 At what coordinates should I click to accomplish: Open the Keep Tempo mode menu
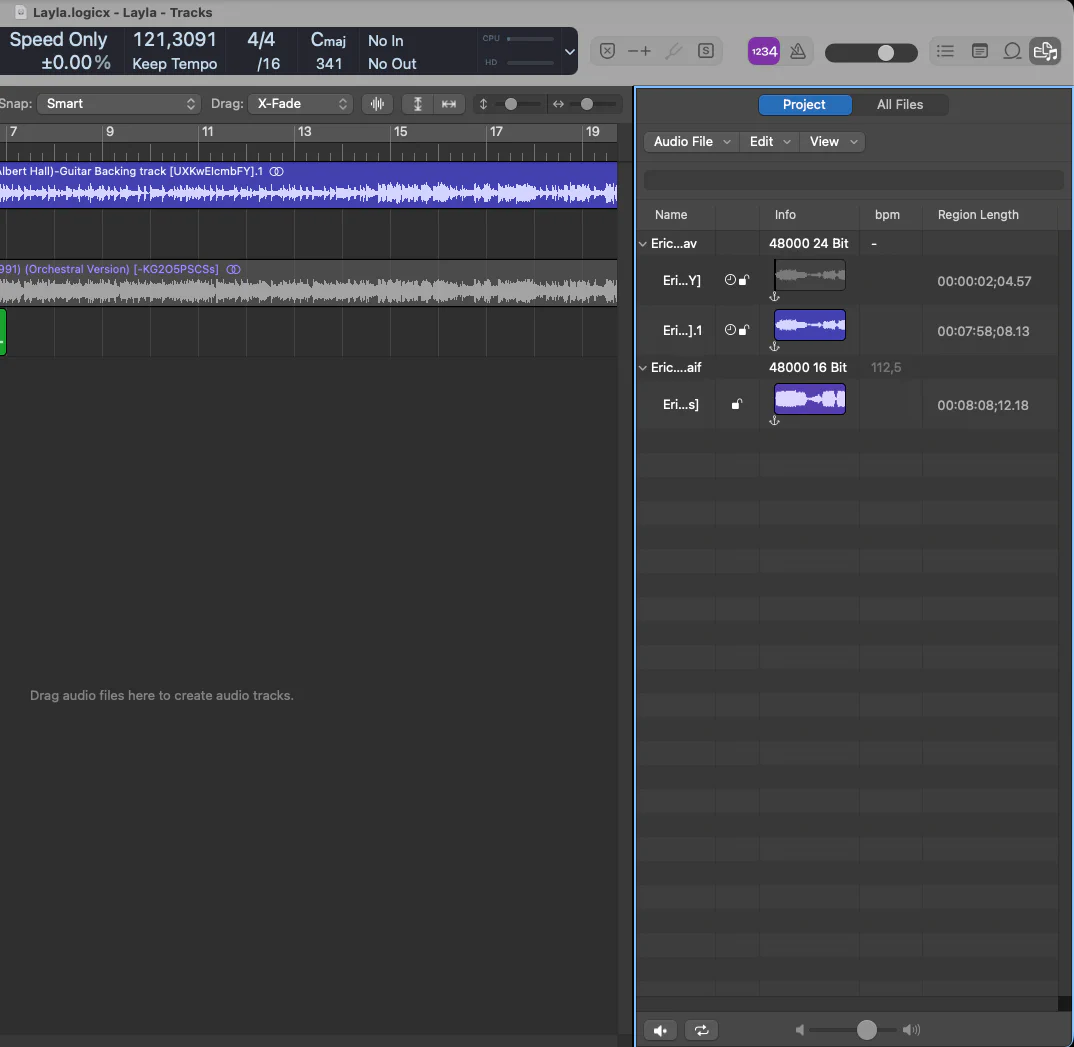[x=175, y=64]
